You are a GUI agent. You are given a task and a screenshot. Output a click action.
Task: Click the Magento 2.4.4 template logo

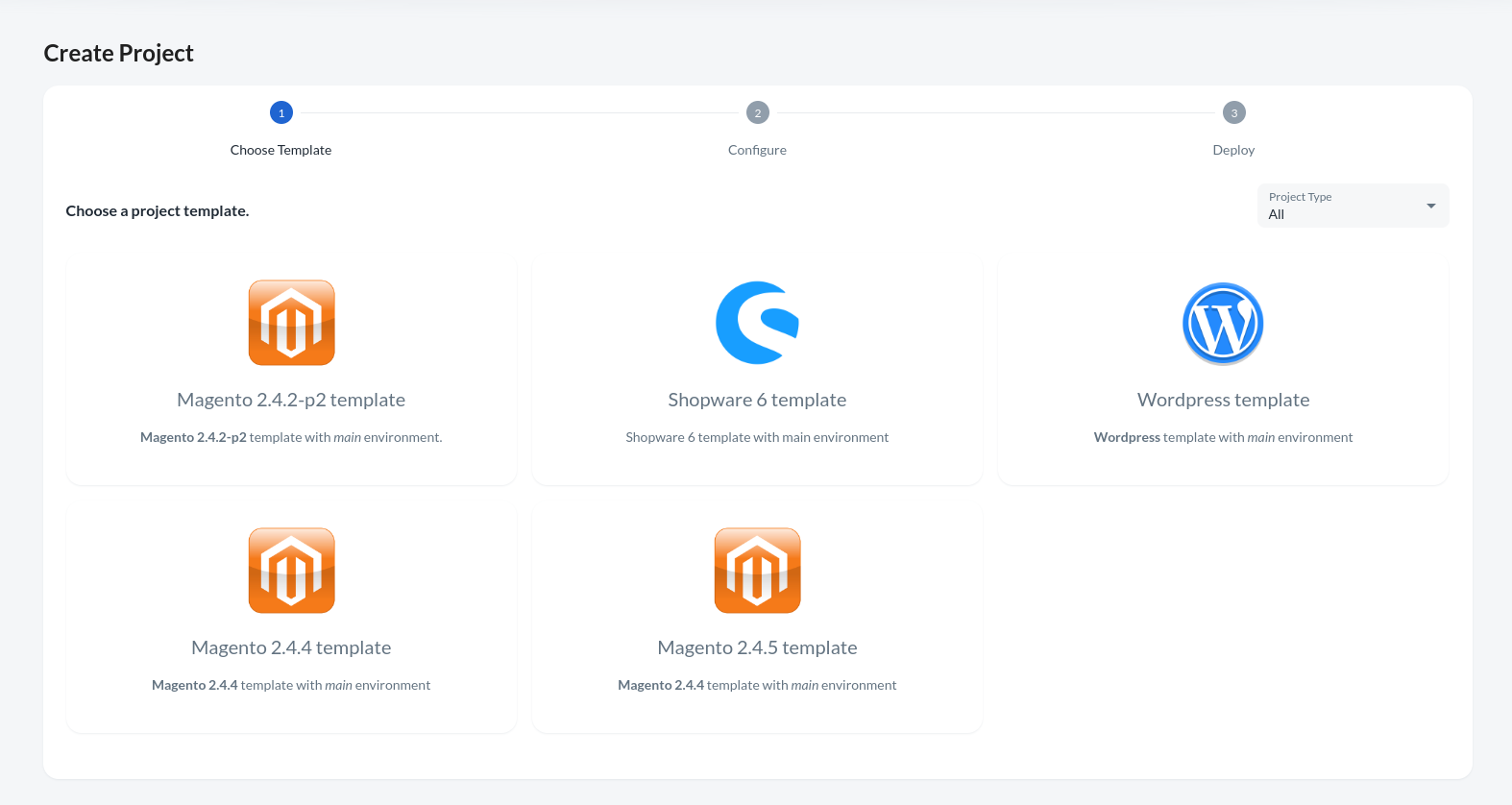click(x=291, y=571)
